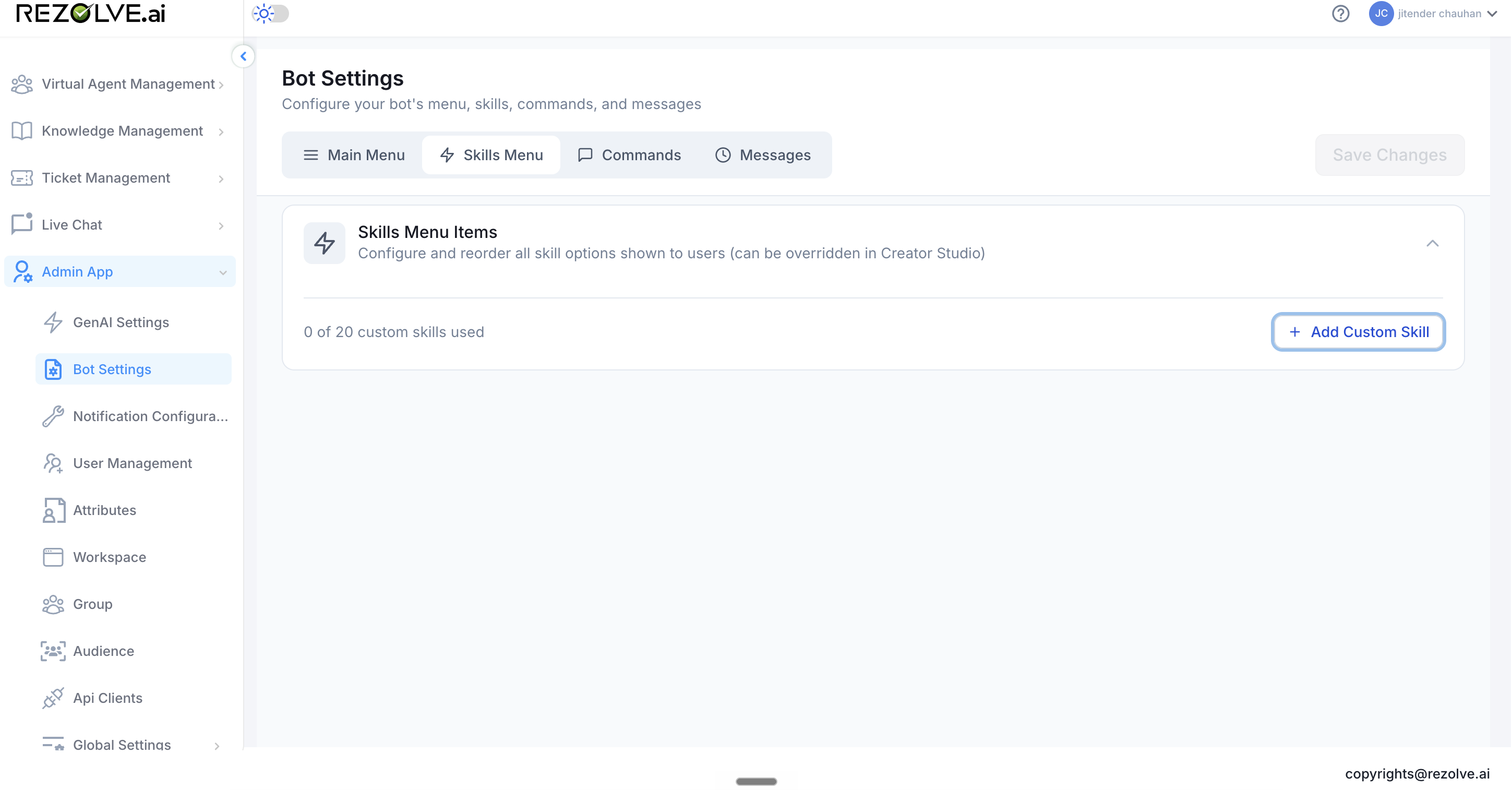The width and height of the screenshot is (1512, 790).
Task: Open the Workspace window icon
Action: (x=53, y=557)
